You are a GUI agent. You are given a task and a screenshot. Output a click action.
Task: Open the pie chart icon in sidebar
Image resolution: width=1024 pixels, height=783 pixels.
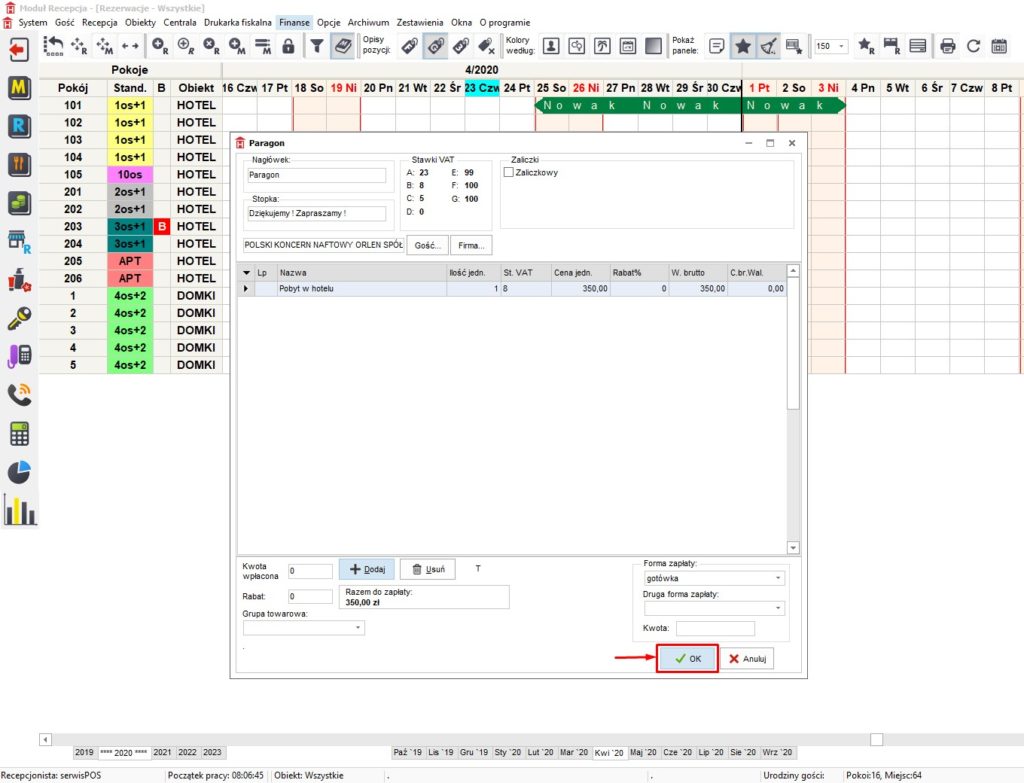(x=19, y=471)
